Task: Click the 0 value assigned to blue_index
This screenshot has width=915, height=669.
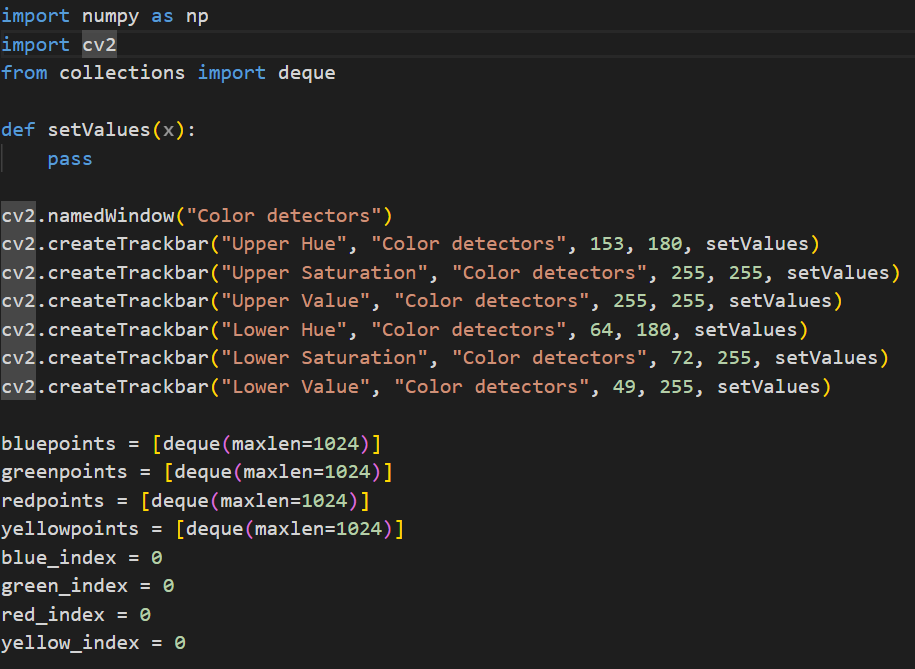Action: coord(156,558)
